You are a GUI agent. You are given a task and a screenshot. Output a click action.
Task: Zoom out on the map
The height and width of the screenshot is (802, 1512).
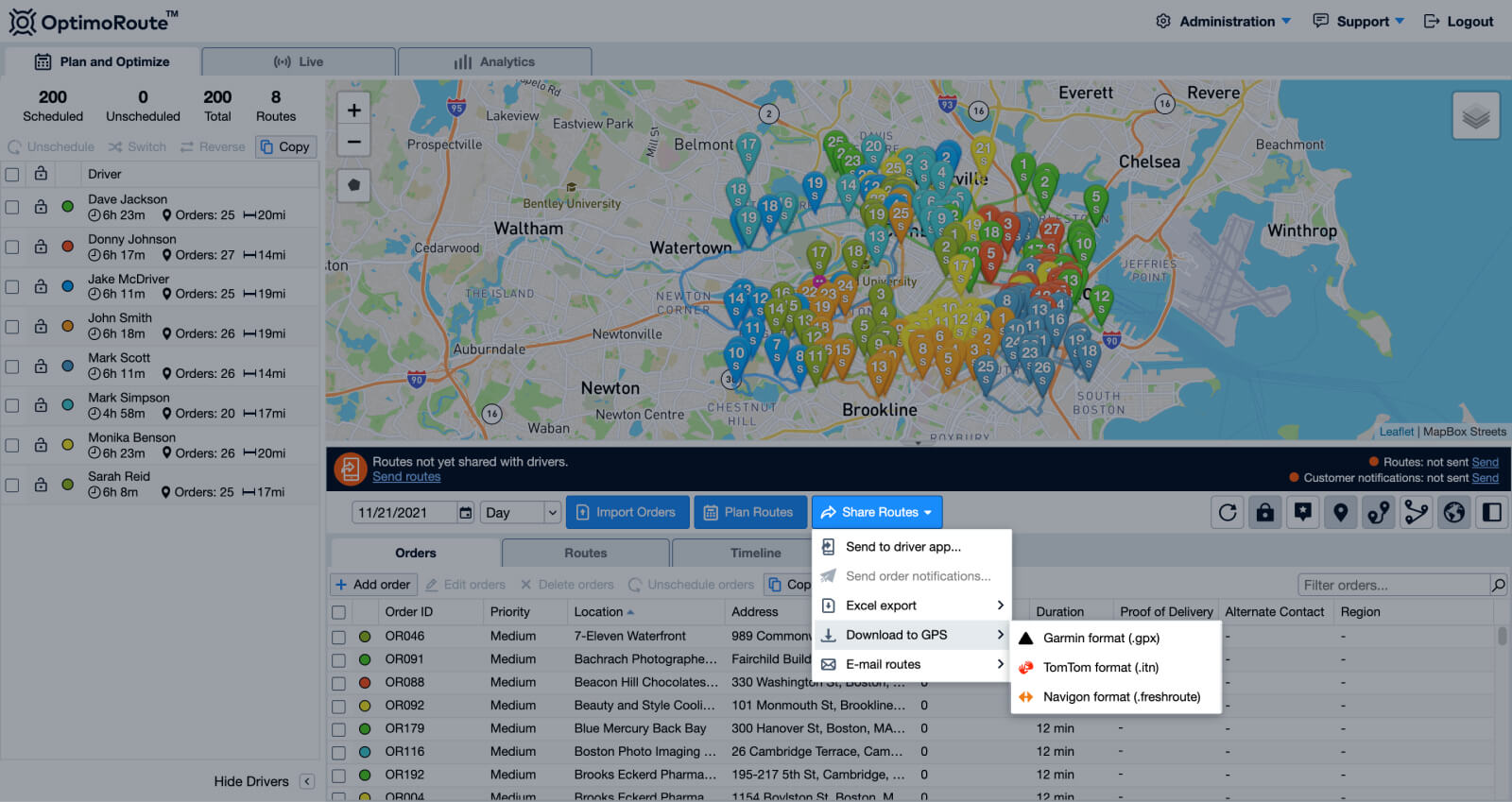[x=353, y=142]
